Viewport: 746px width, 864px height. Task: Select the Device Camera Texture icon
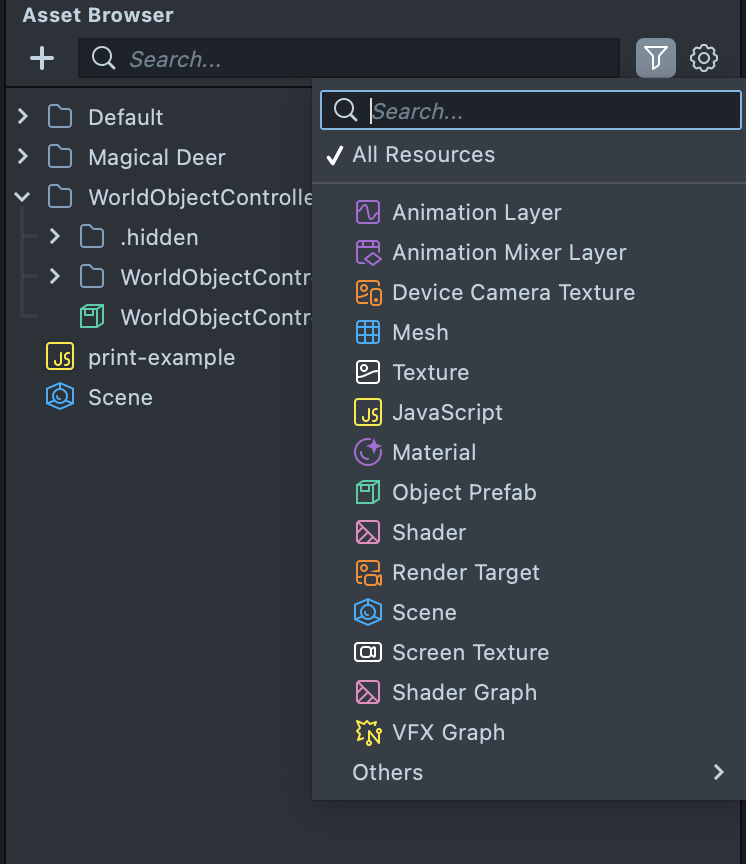coord(368,293)
